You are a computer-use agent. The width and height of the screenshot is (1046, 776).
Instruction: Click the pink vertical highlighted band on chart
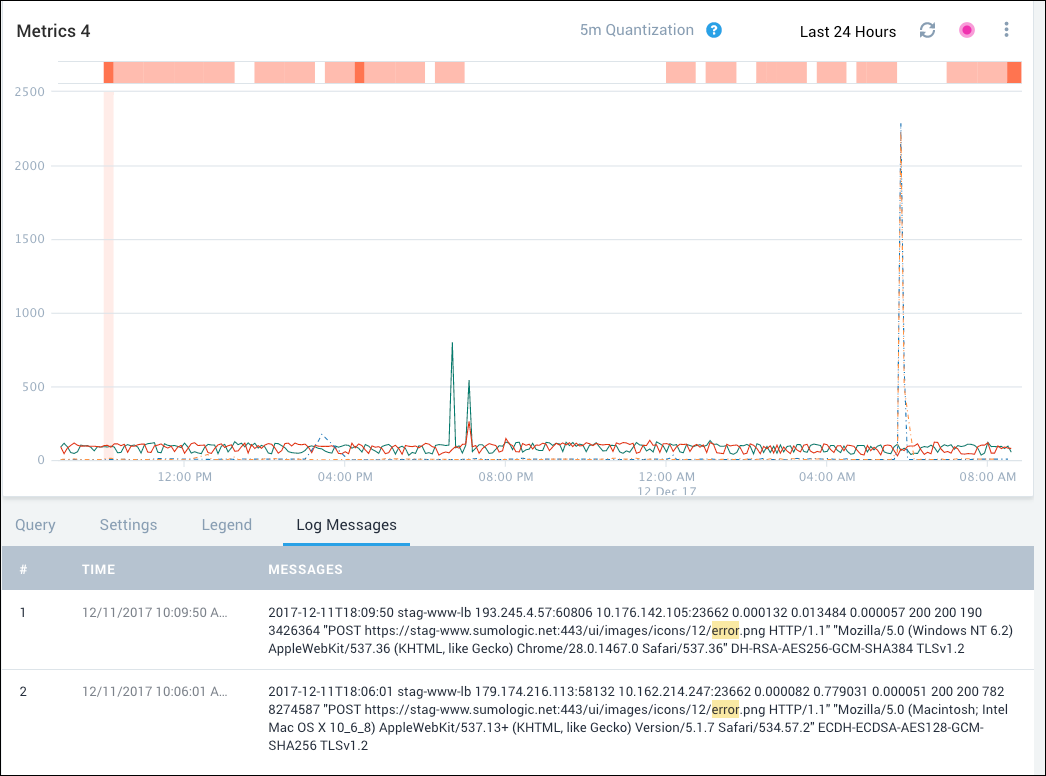(x=108, y=270)
